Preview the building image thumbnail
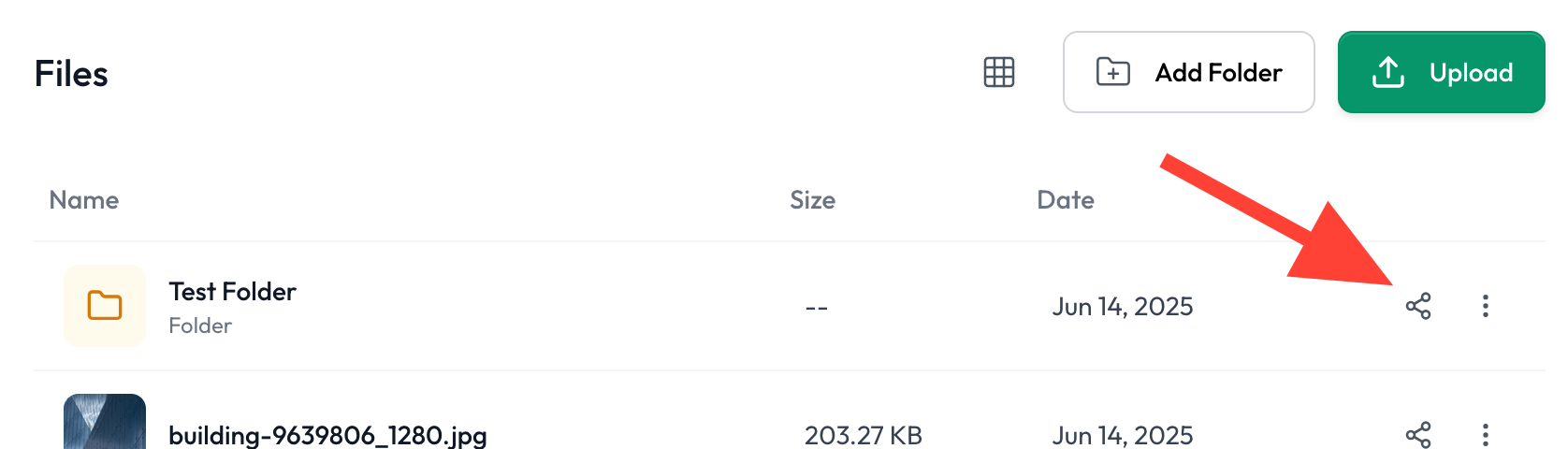The image size is (1568, 449). point(105,422)
